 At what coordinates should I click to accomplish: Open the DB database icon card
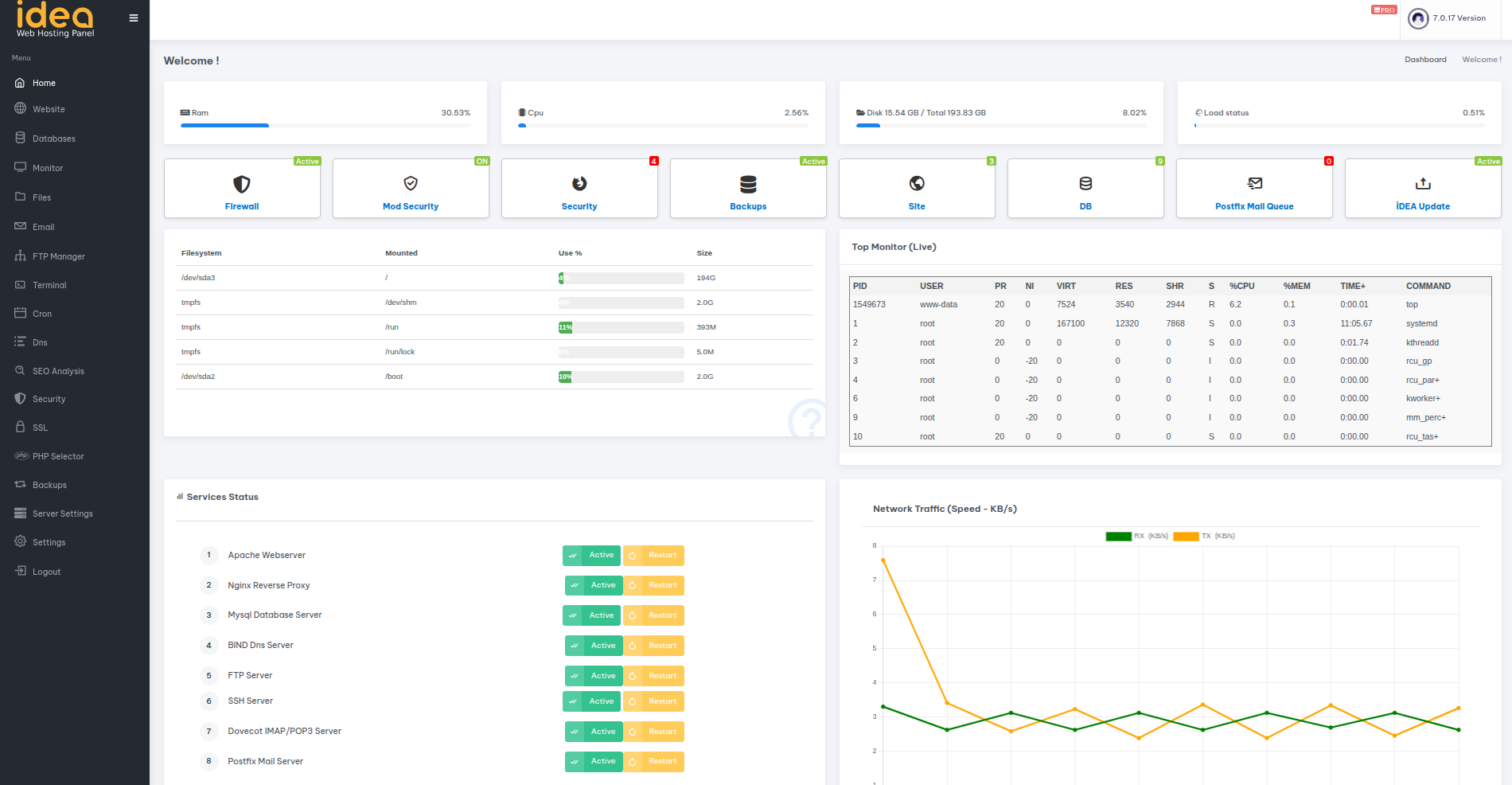pyautogui.click(x=1085, y=184)
